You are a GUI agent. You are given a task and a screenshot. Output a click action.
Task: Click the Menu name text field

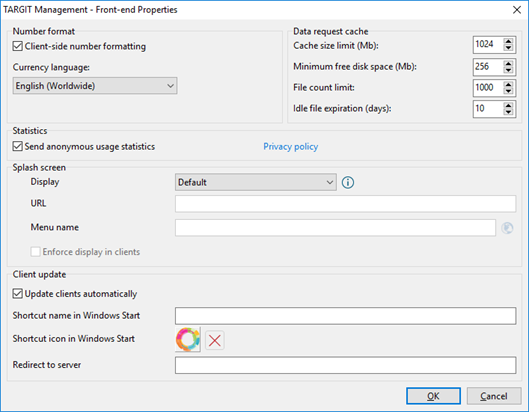(335, 228)
